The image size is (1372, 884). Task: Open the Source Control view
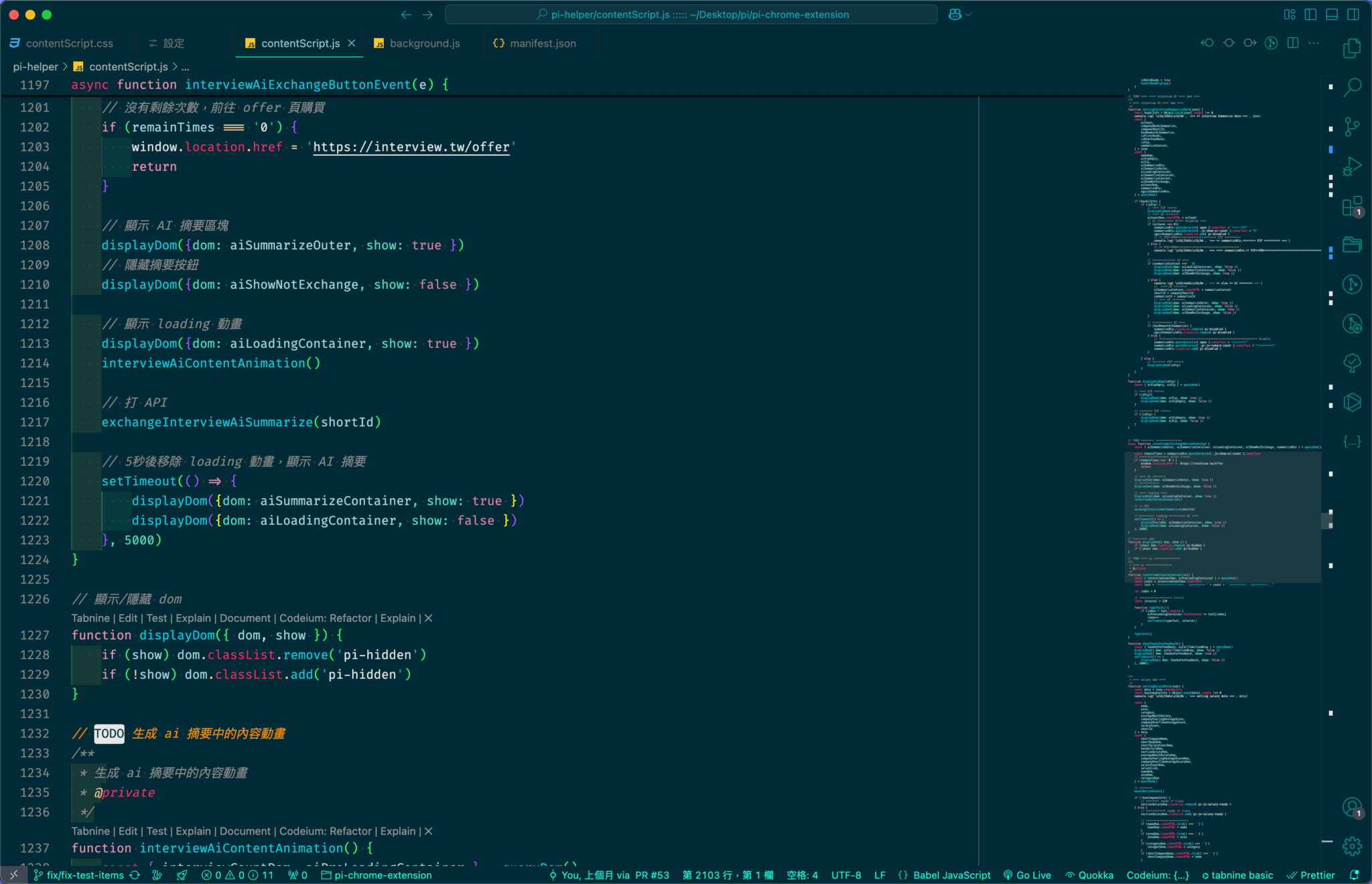pyautogui.click(x=1352, y=126)
